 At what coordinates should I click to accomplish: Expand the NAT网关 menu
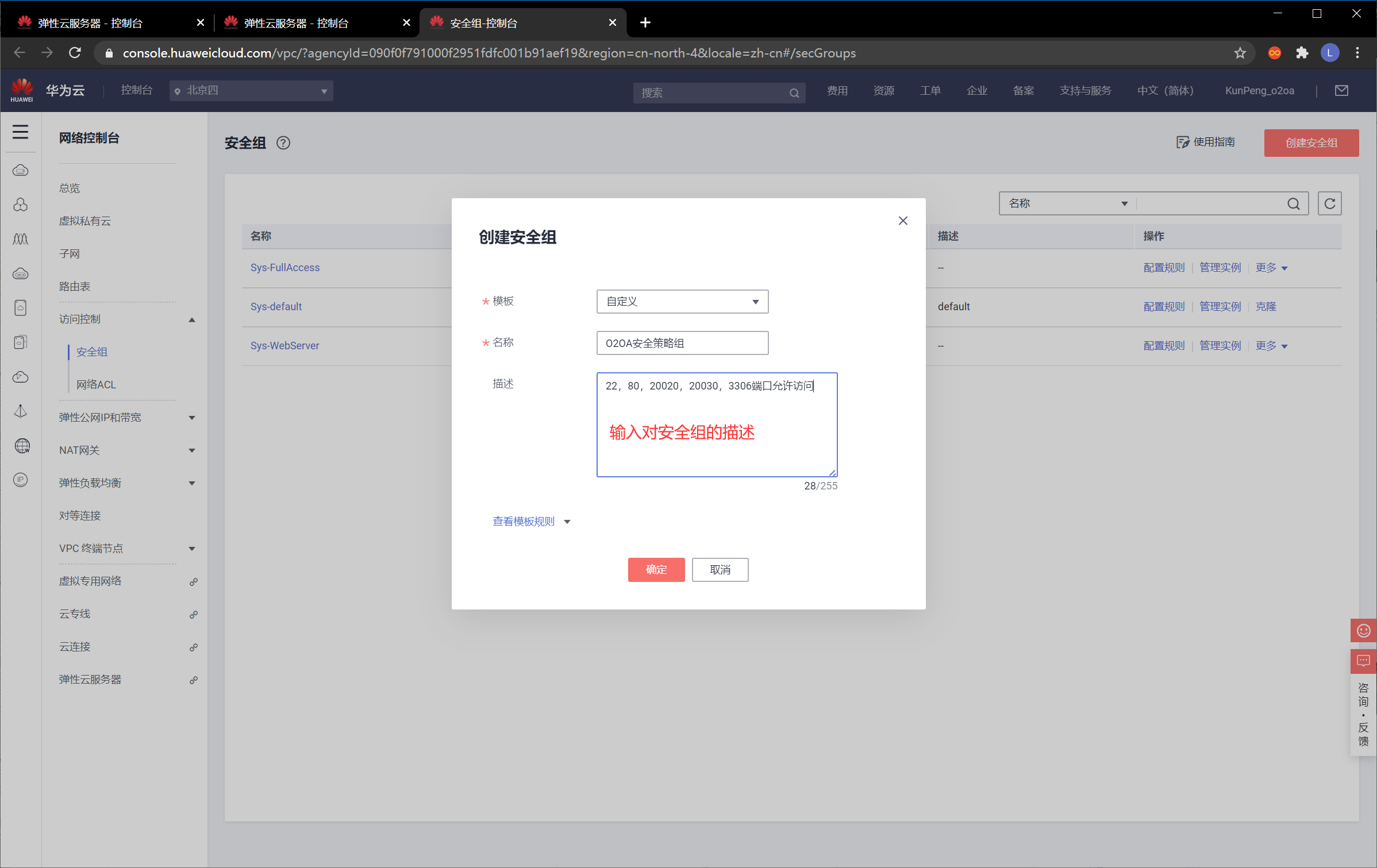(192, 450)
